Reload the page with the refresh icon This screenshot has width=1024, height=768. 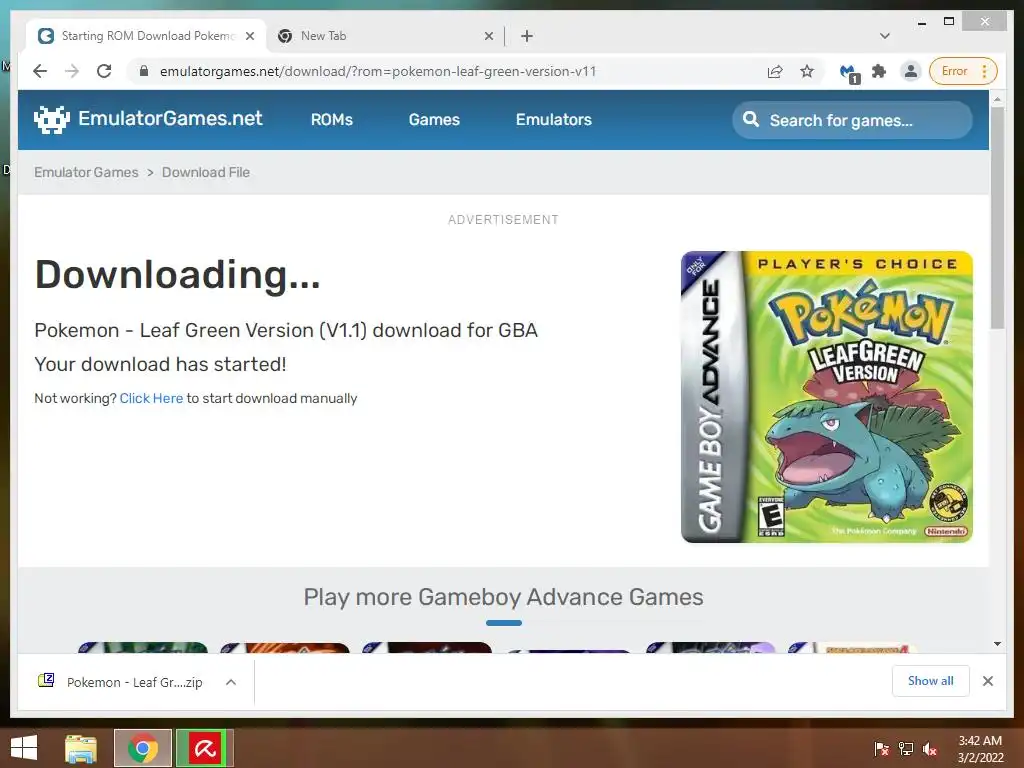click(x=104, y=71)
